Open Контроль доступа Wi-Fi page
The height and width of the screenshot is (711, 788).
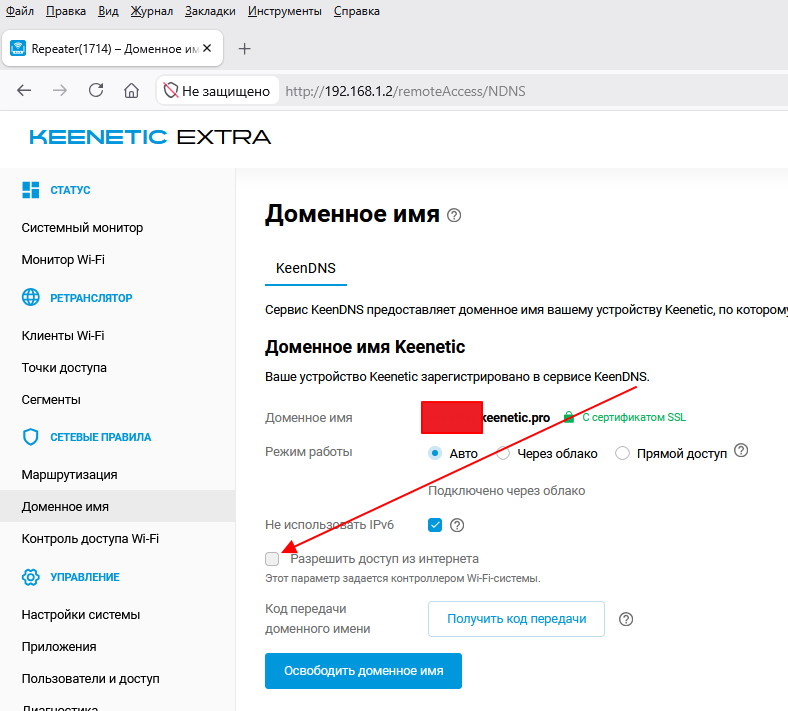point(90,539)
